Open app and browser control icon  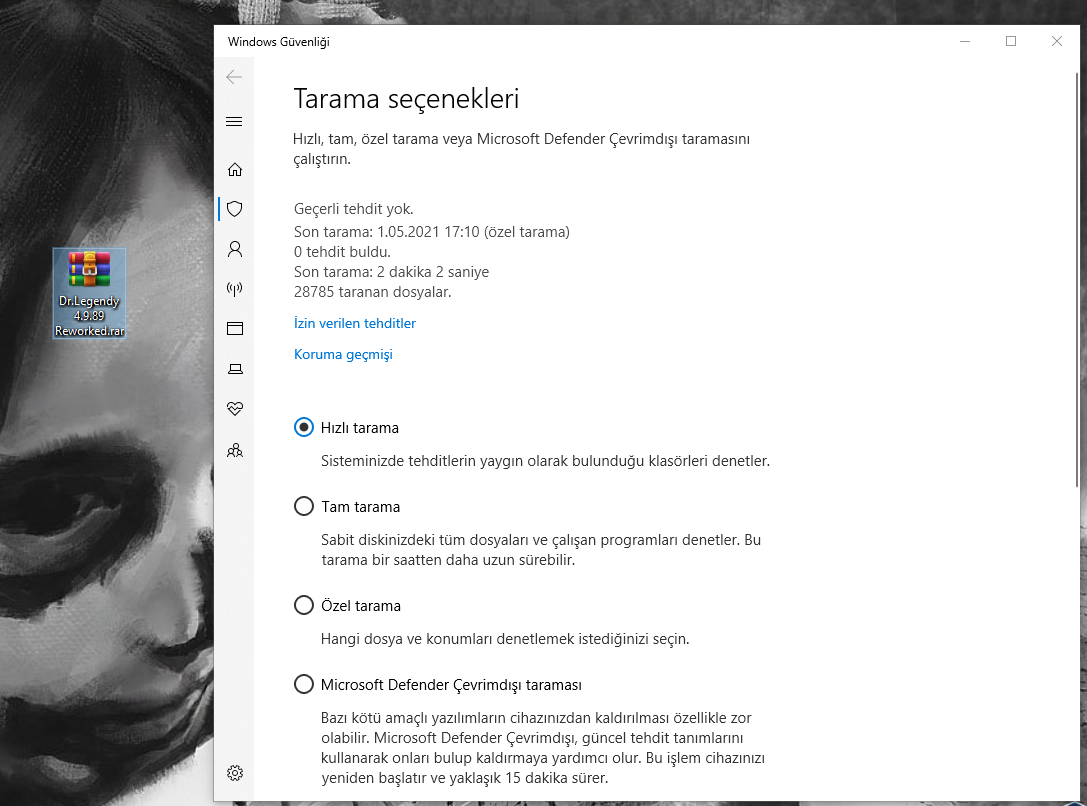[235, 328]
